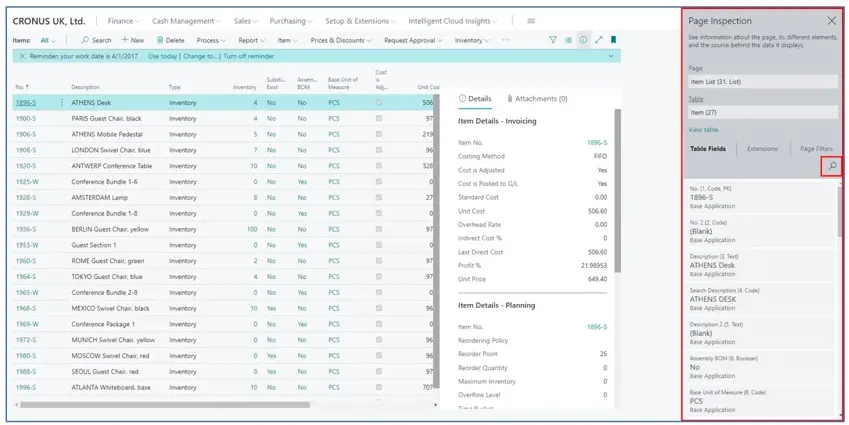849x425 pixels.
Task: Open the Extensions tab in Page Inspection
Action: click(x=762, y=149)
